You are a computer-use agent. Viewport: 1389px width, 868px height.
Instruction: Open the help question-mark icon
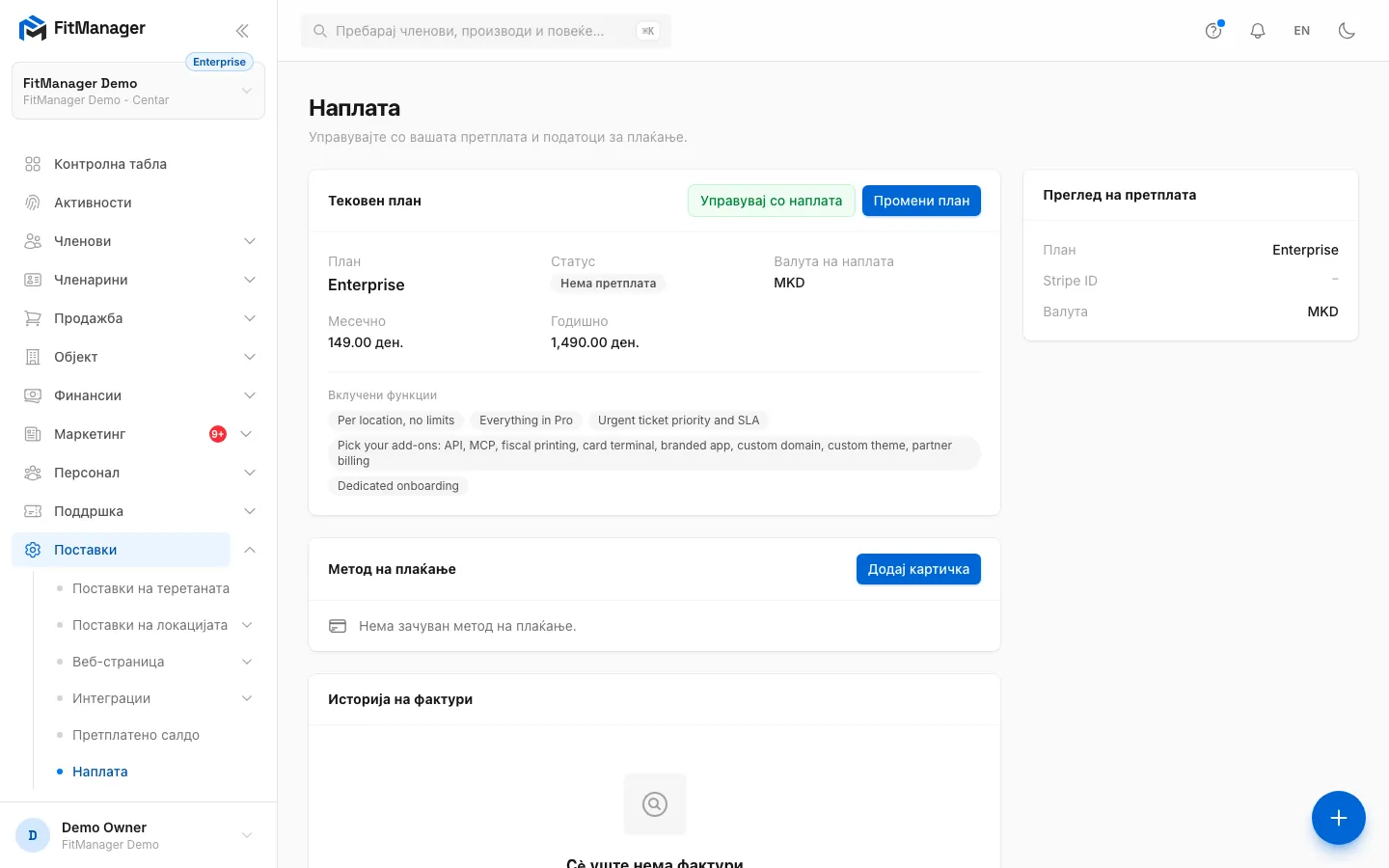click(x=1213, y=31)
